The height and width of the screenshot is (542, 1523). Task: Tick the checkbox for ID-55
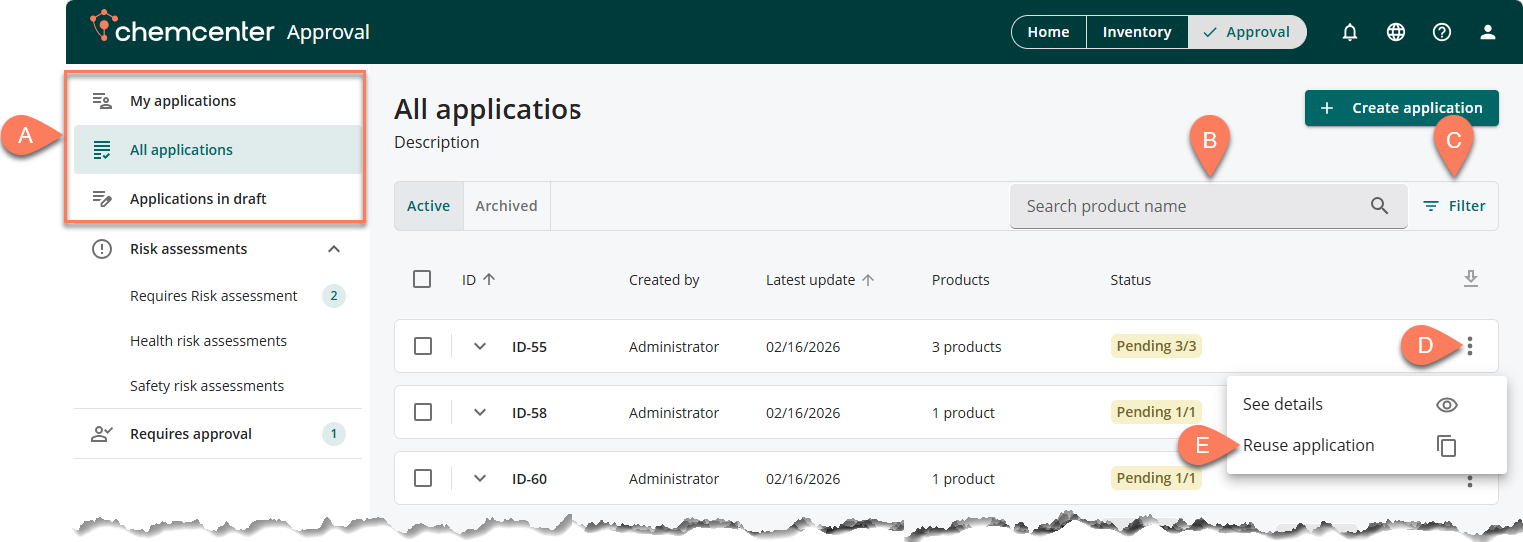(x=423, y=346)
